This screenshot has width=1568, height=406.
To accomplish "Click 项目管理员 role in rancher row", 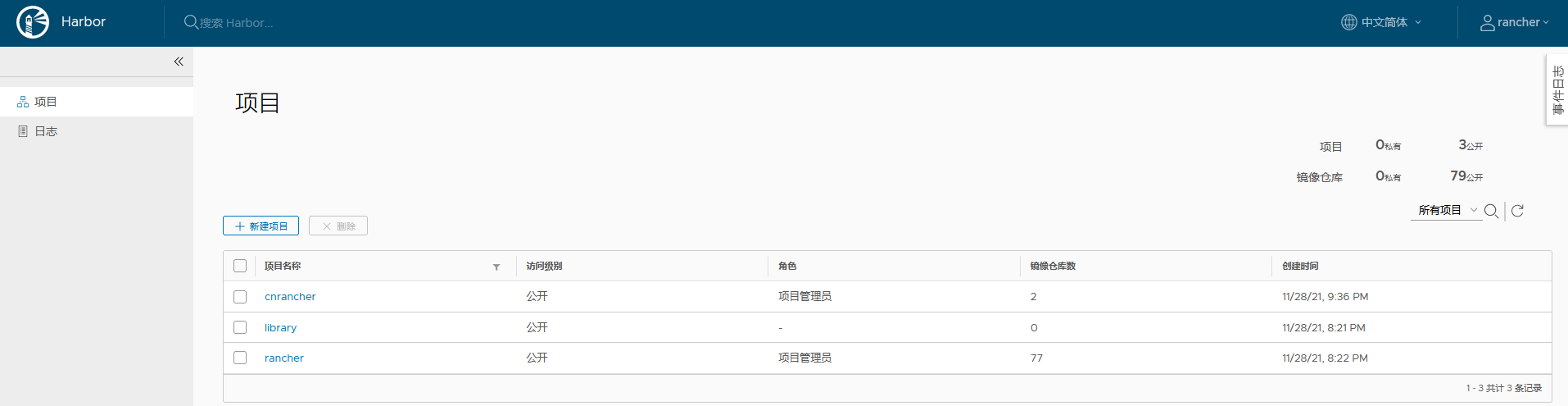I will [804, 358].
